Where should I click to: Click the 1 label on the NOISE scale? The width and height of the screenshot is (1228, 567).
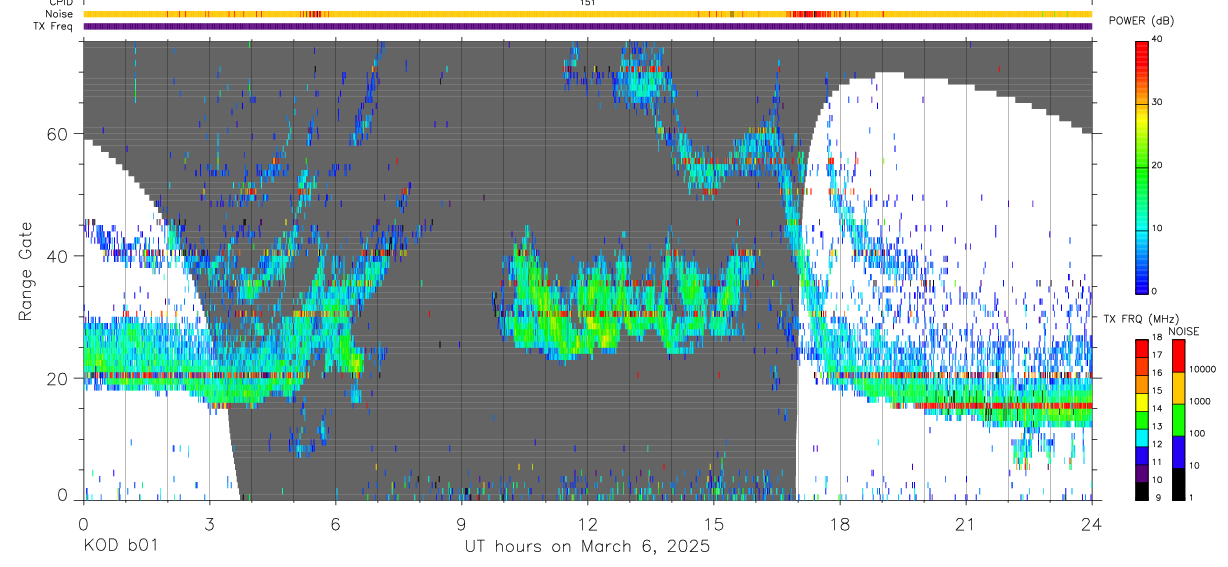[x=1192, y=497]
